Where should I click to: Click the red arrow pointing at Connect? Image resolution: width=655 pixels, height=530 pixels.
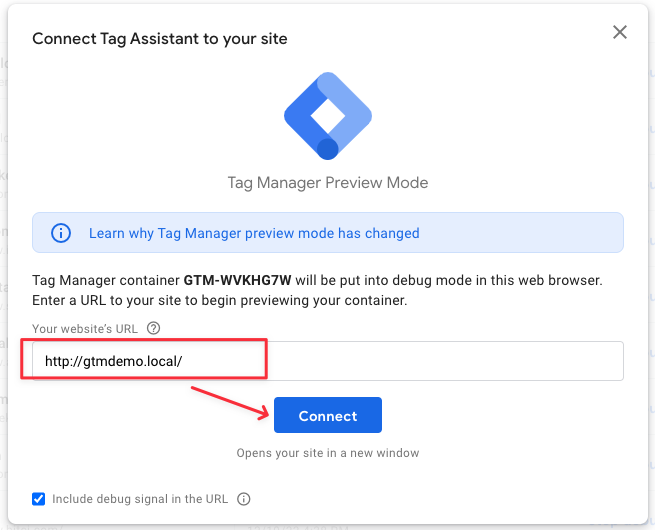[230, 403]
